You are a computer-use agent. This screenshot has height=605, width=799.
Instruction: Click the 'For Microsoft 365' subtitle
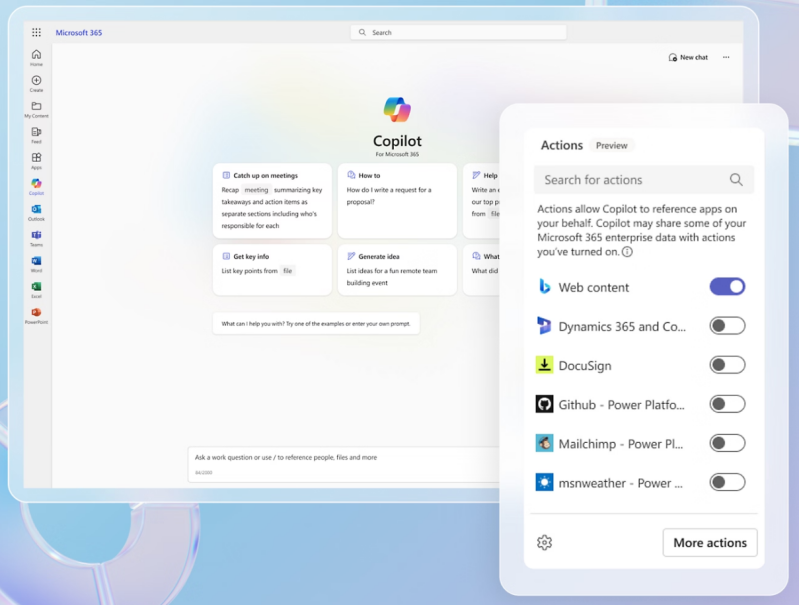397,154
